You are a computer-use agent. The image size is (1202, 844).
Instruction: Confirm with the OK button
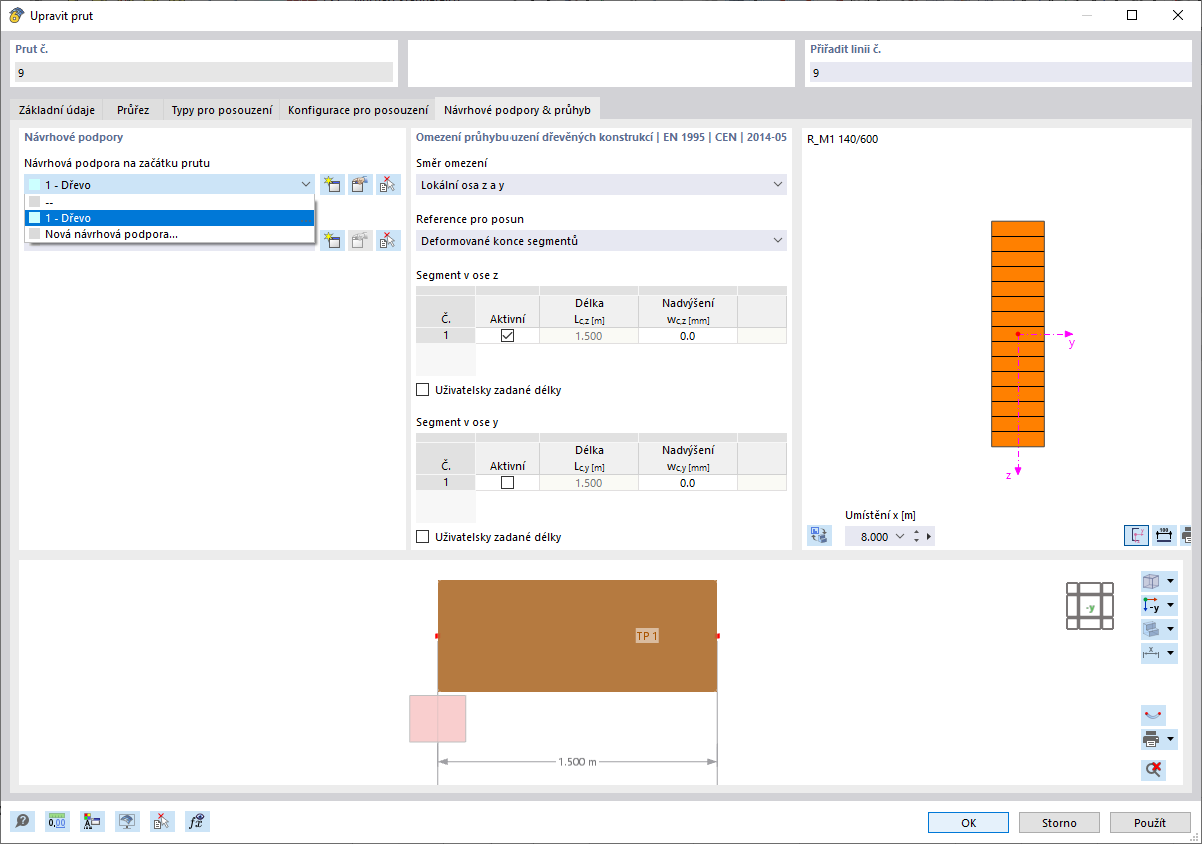[x=968, y=823]
